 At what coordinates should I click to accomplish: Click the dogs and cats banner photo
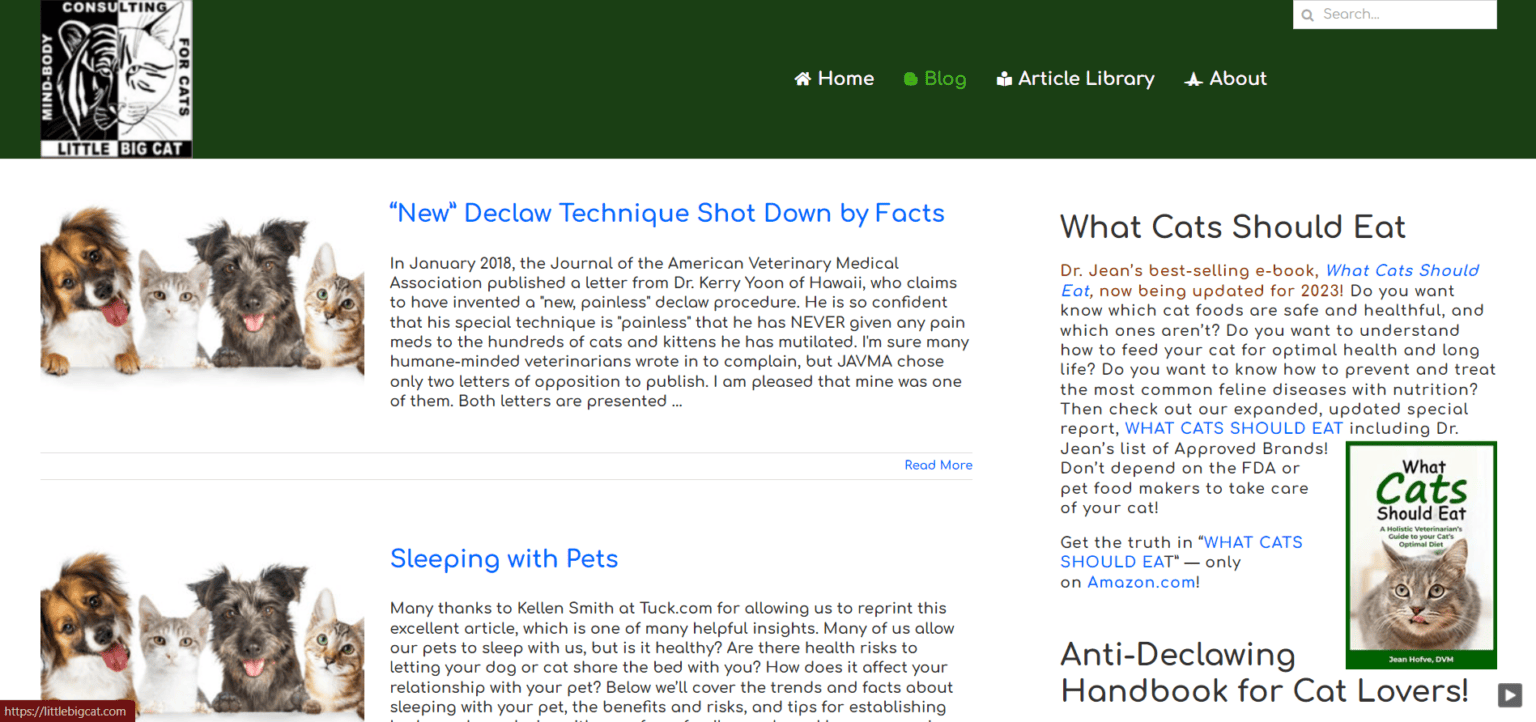click(202, 295)
